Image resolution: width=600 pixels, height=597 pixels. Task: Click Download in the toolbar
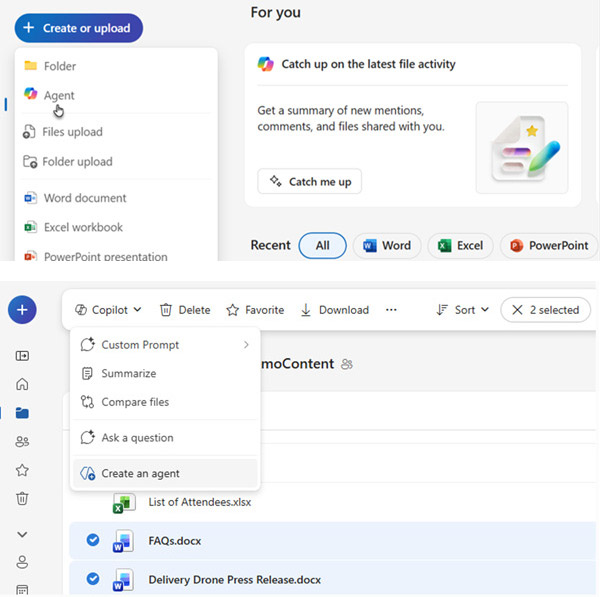334,310
